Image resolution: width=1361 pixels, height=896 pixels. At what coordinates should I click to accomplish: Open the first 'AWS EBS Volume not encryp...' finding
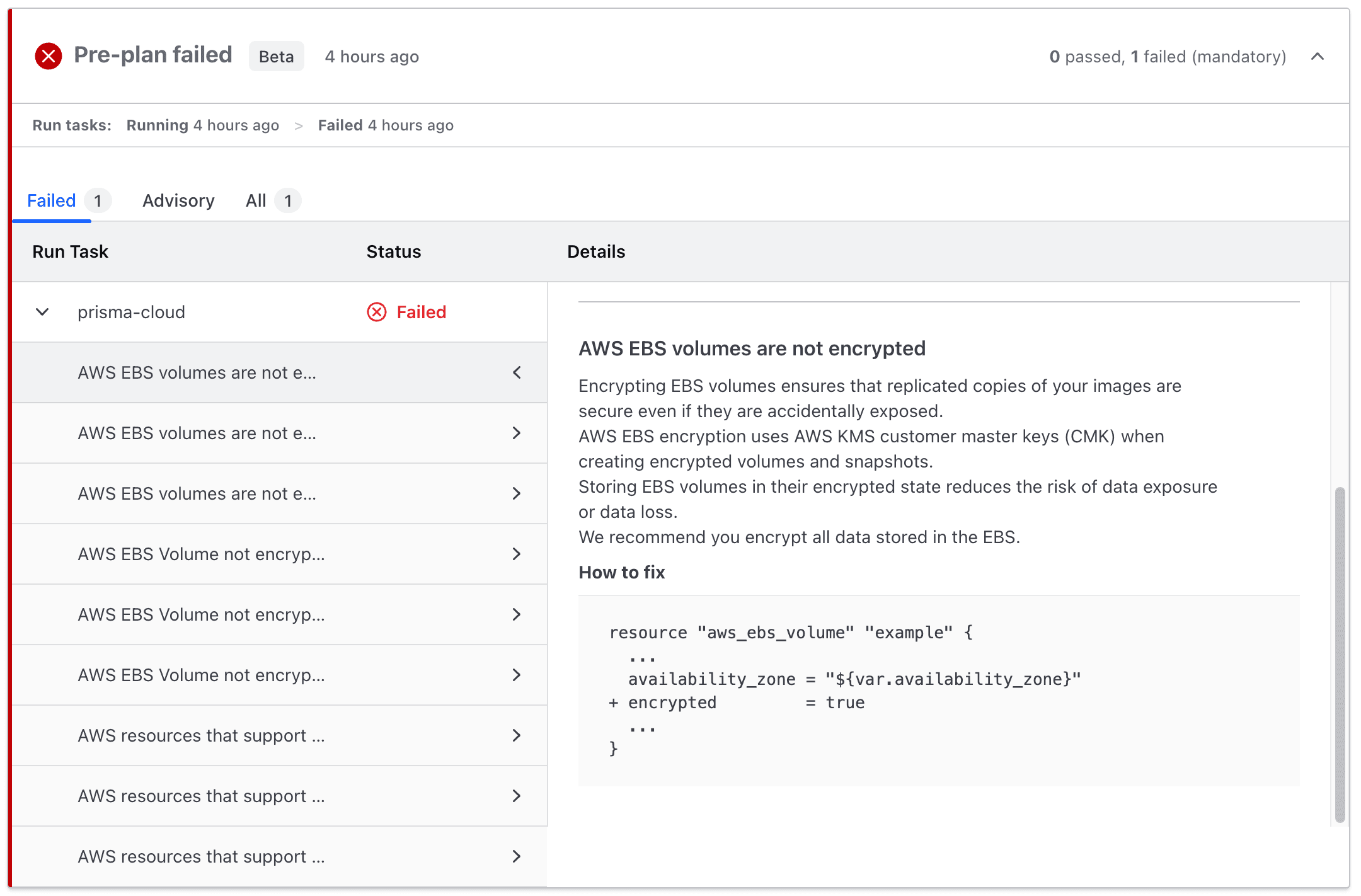[x=517, y=554]
